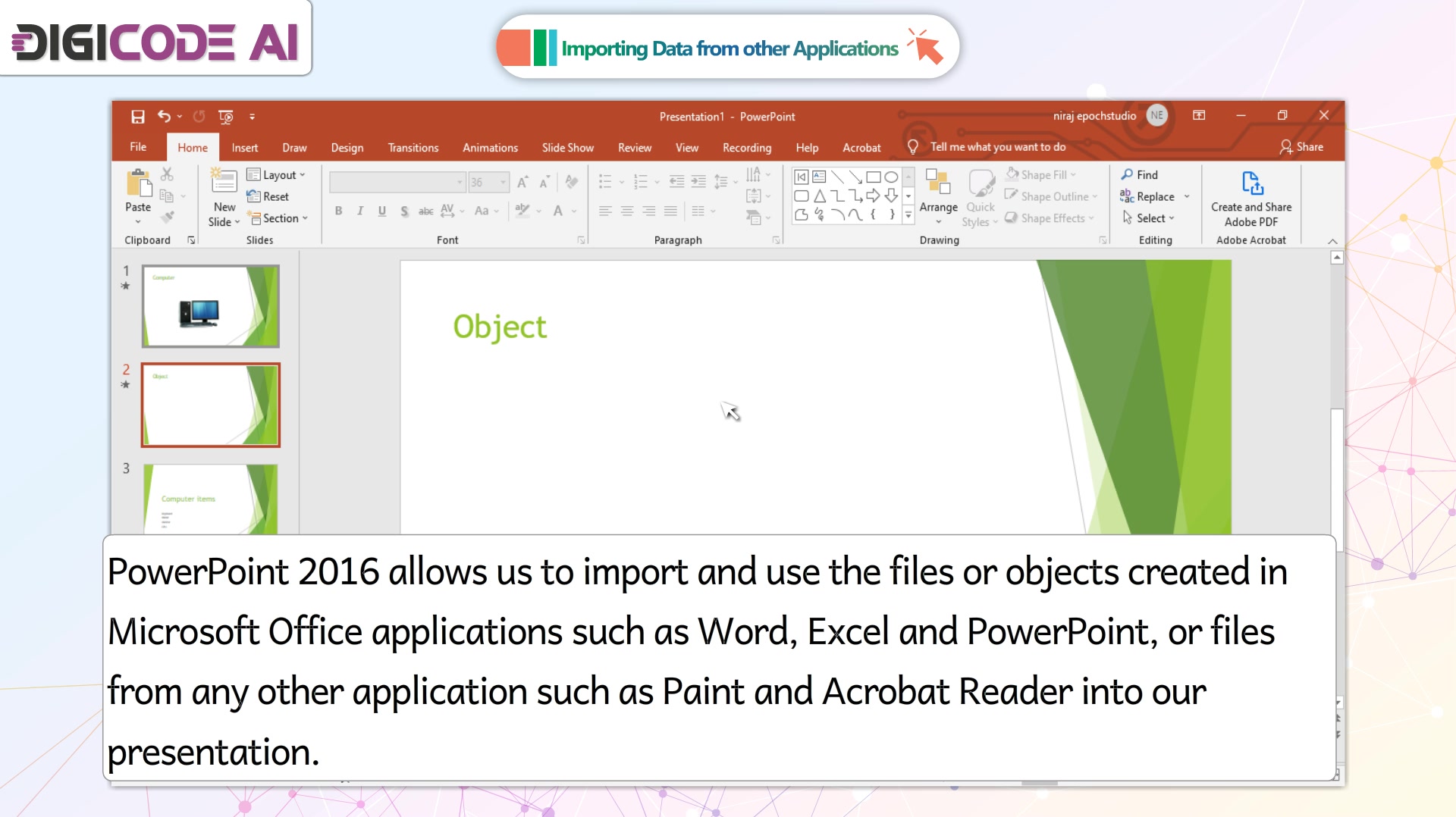1456x817 pixels.
Task: Click the Bullets list icon
Action: (605, 182)
